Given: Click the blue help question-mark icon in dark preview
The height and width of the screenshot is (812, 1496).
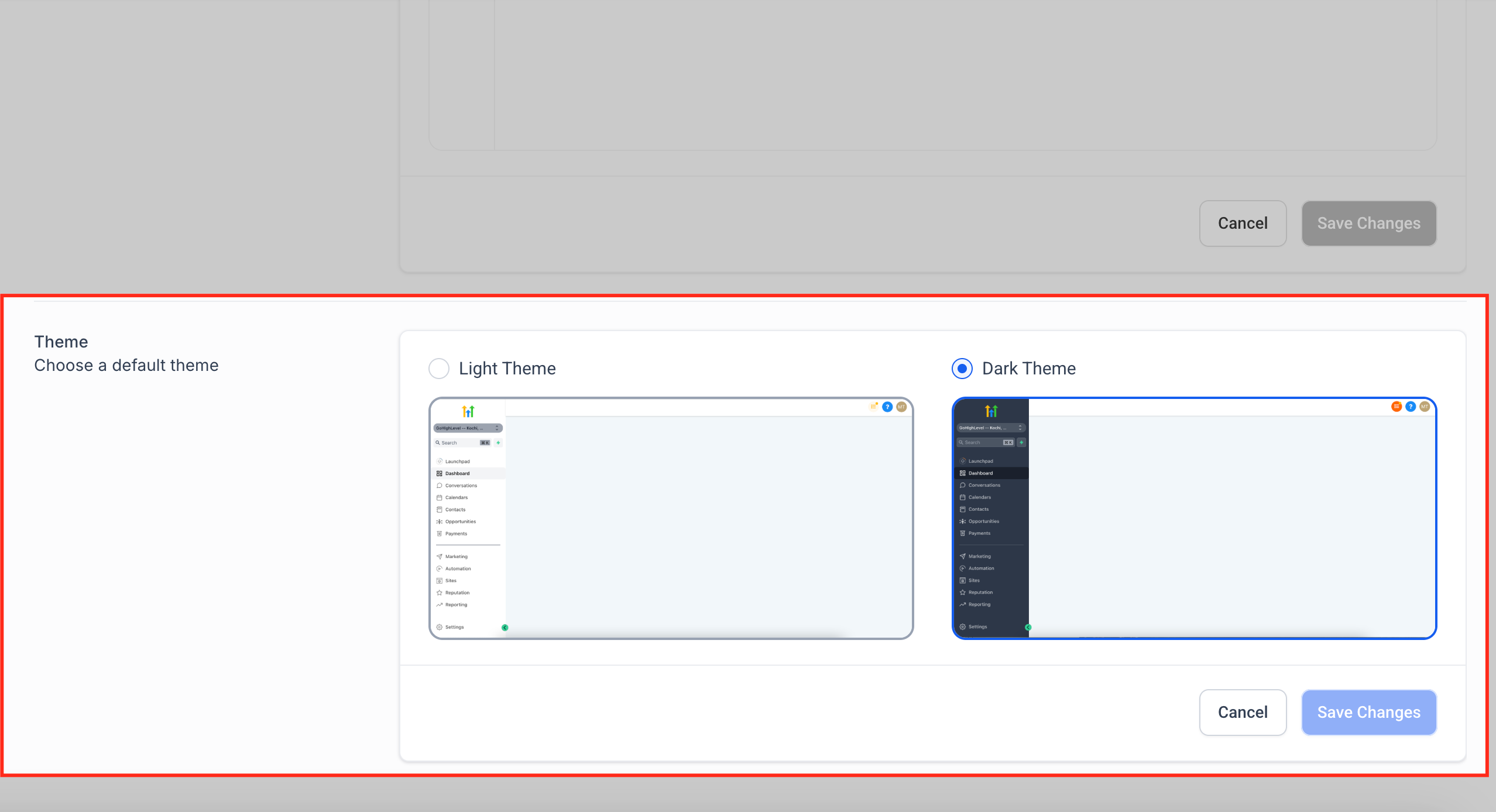Looking at the screenshot, I should pyautogui.click(x=1411, y=407).
